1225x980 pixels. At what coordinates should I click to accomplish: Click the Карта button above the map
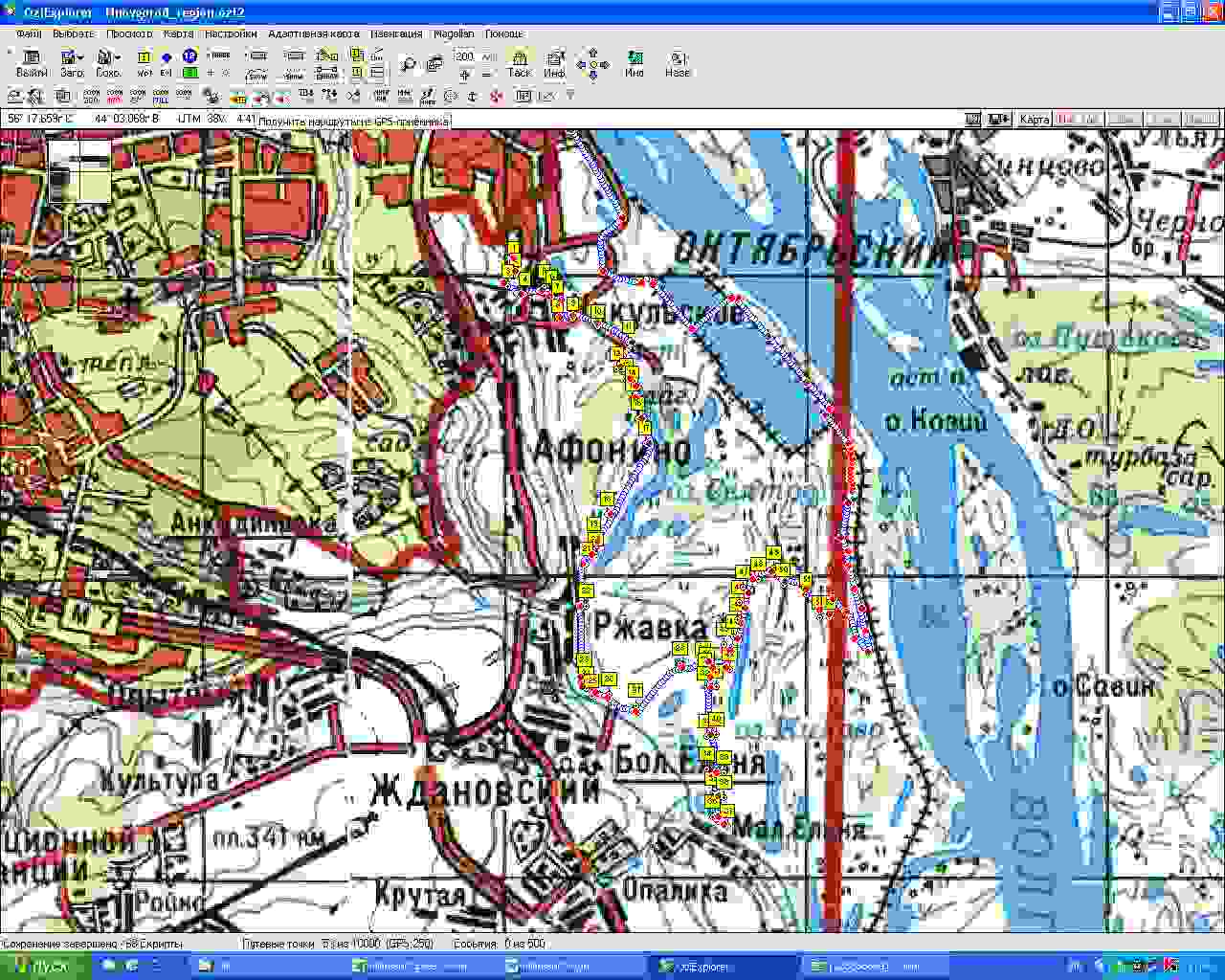[1034, 120]
